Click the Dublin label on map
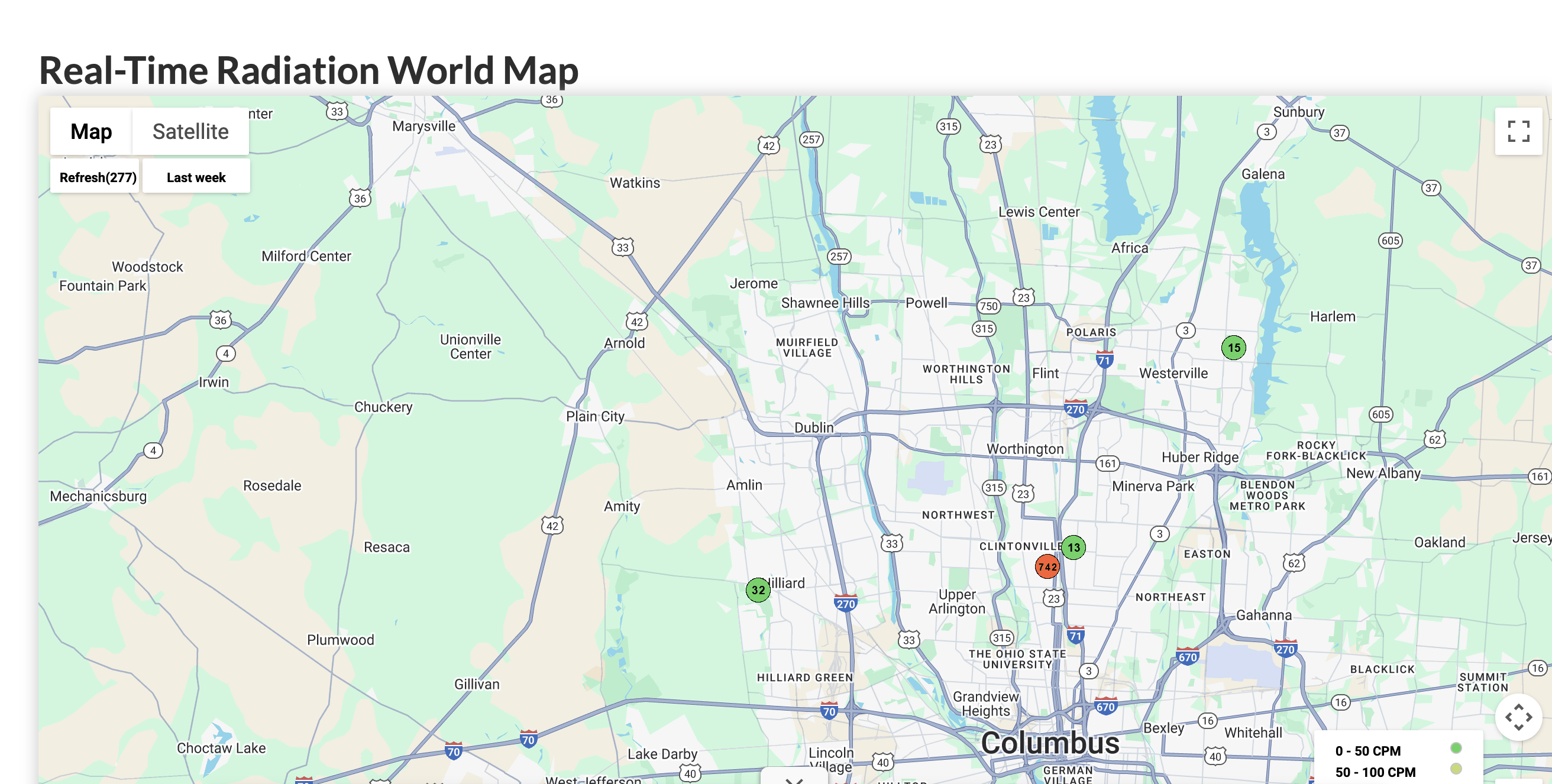This screenshot has height=784, width=1552. click(x=813, y=427)
